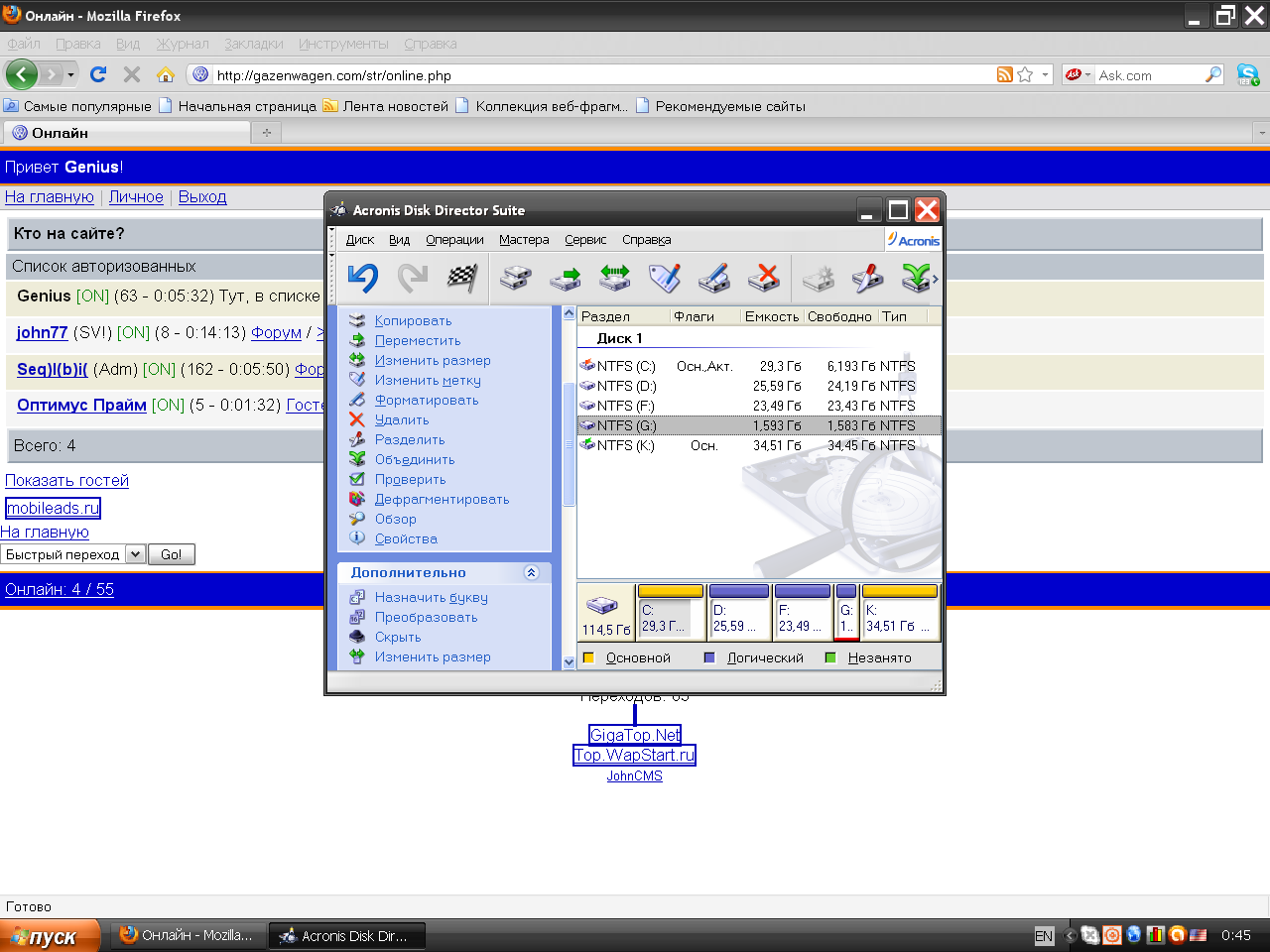
Task: Click the Дефрагментировать operation in Acronis sidebar
Action: coord(442,499)
